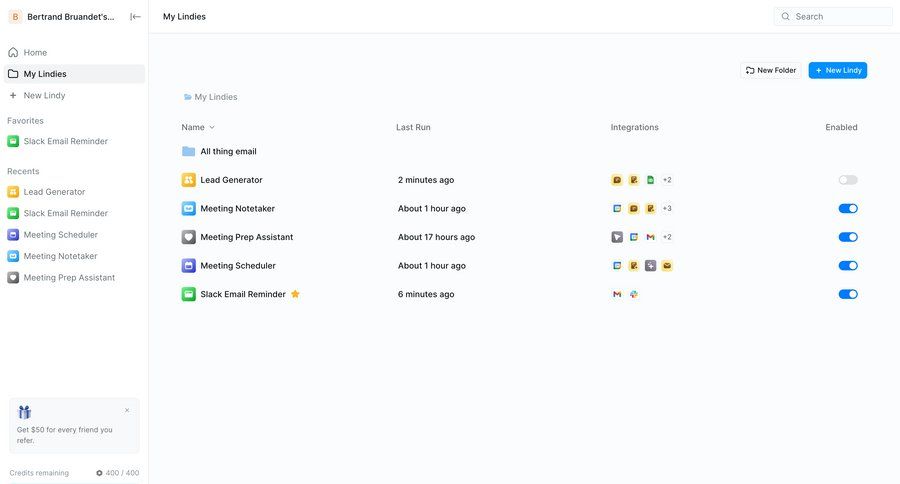The image size is (900, 484).
Task: Click the +2 integrations badge on Lead Generator row
Action: pos(667,180)
